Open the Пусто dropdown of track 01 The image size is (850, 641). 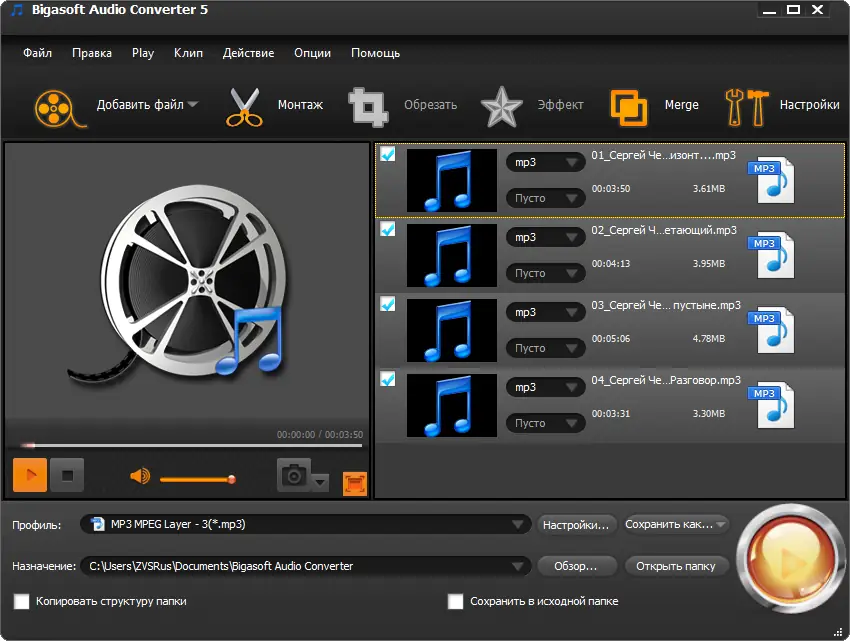pos(545,198)
